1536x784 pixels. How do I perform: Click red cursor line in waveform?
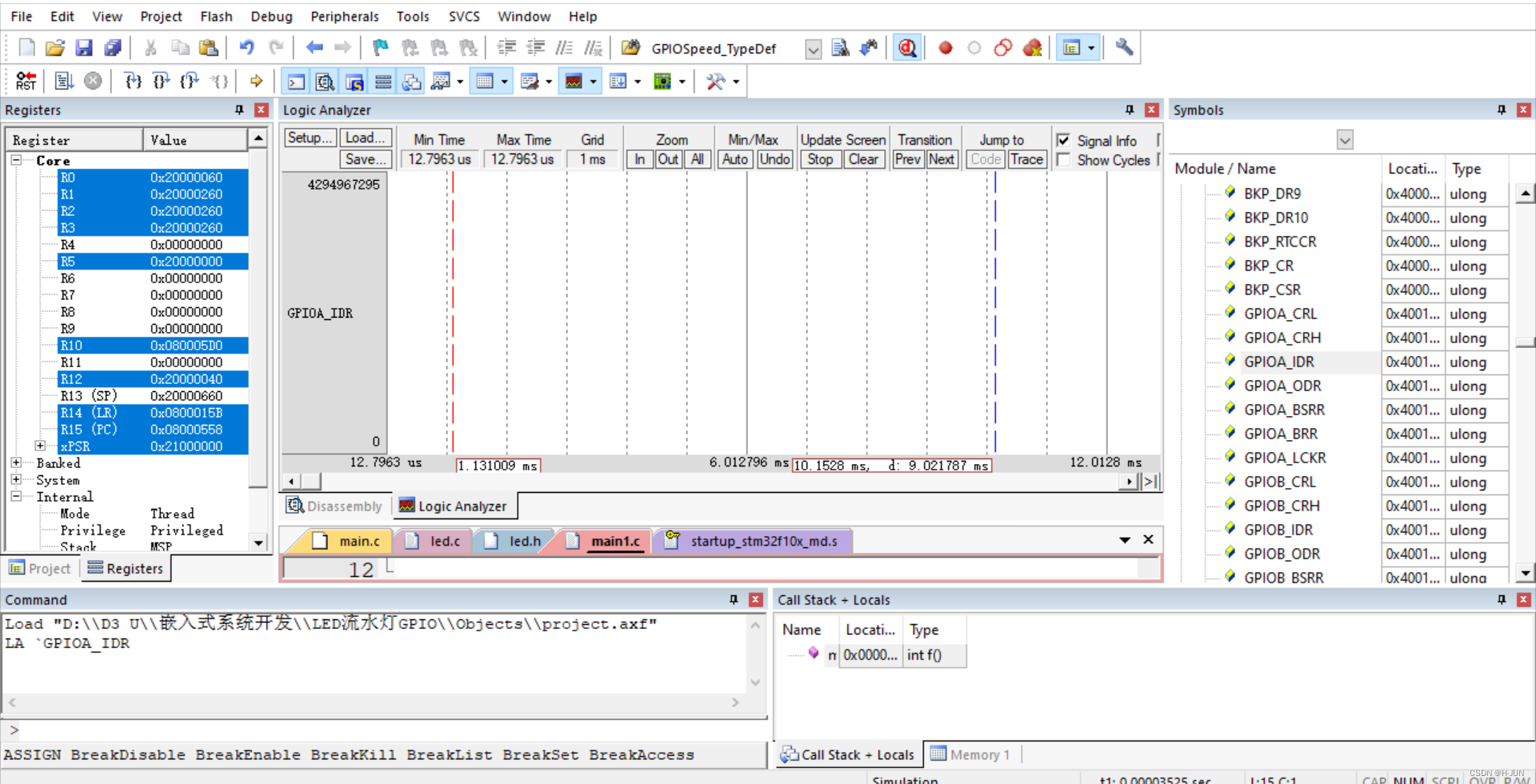coord(453,312)
